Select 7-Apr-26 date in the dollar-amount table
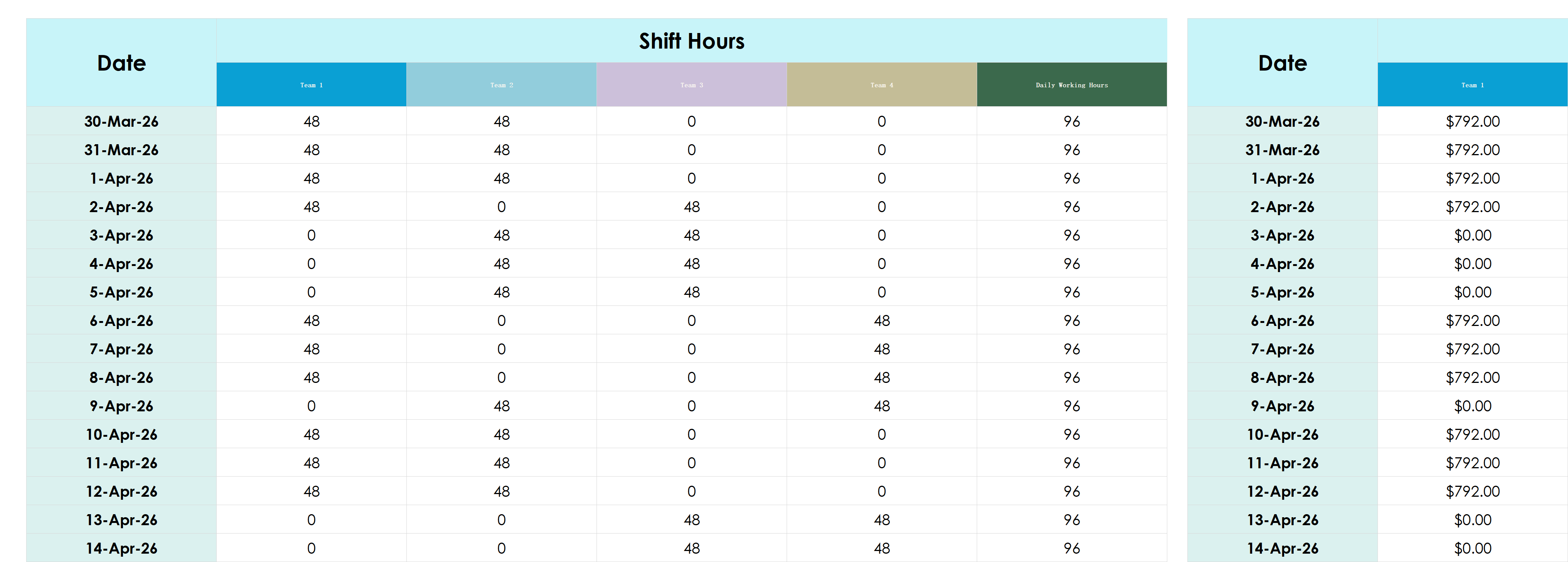The width and height of the screenshot is (1568, 562). coord(1283,349)
